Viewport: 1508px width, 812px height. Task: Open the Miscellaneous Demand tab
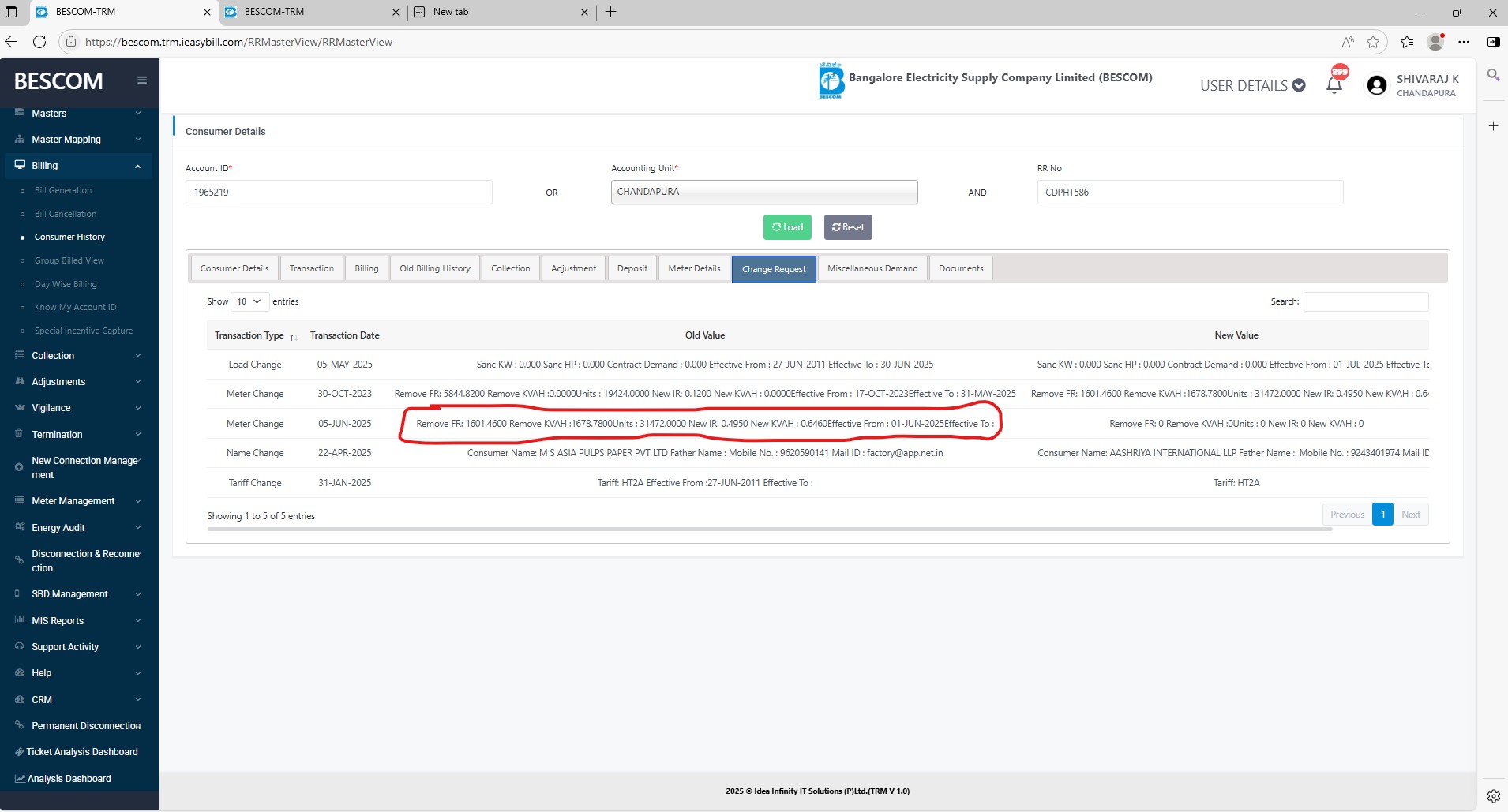pos(872,268)
